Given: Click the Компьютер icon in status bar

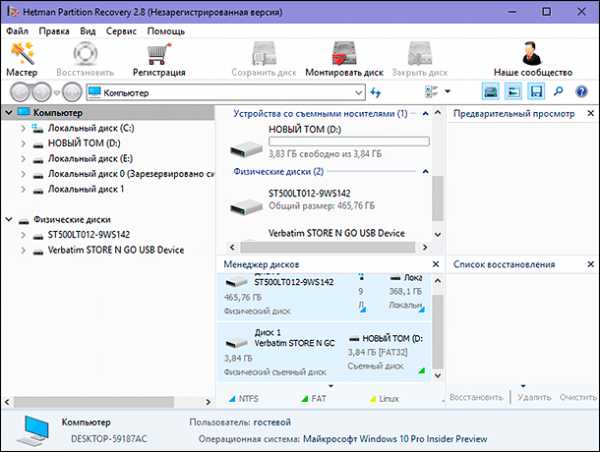Looking at the screenshot, I should pos(34,431).
